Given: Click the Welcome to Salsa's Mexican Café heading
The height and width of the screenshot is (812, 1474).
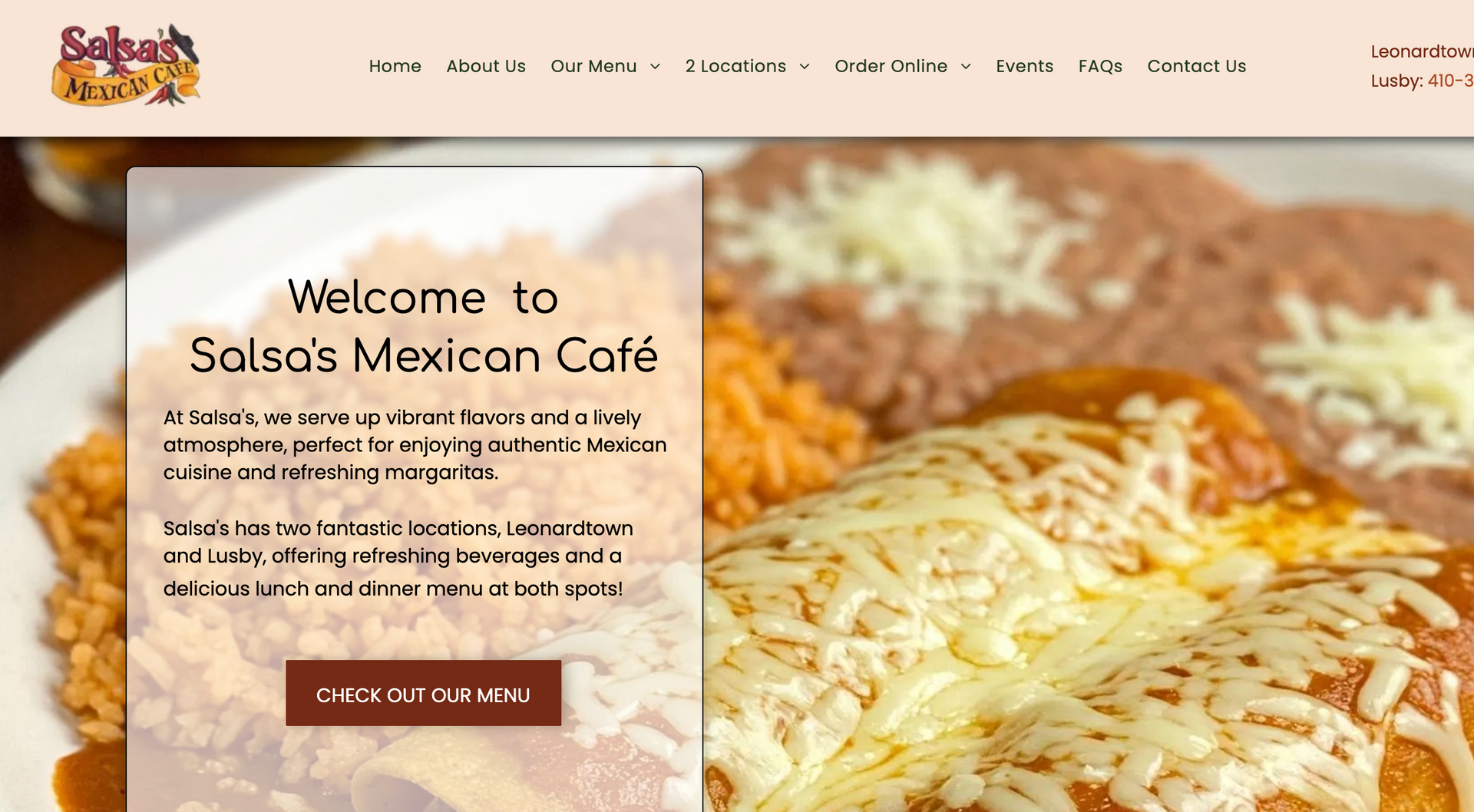Looking at the screenshot, I should tap(423, 326).
